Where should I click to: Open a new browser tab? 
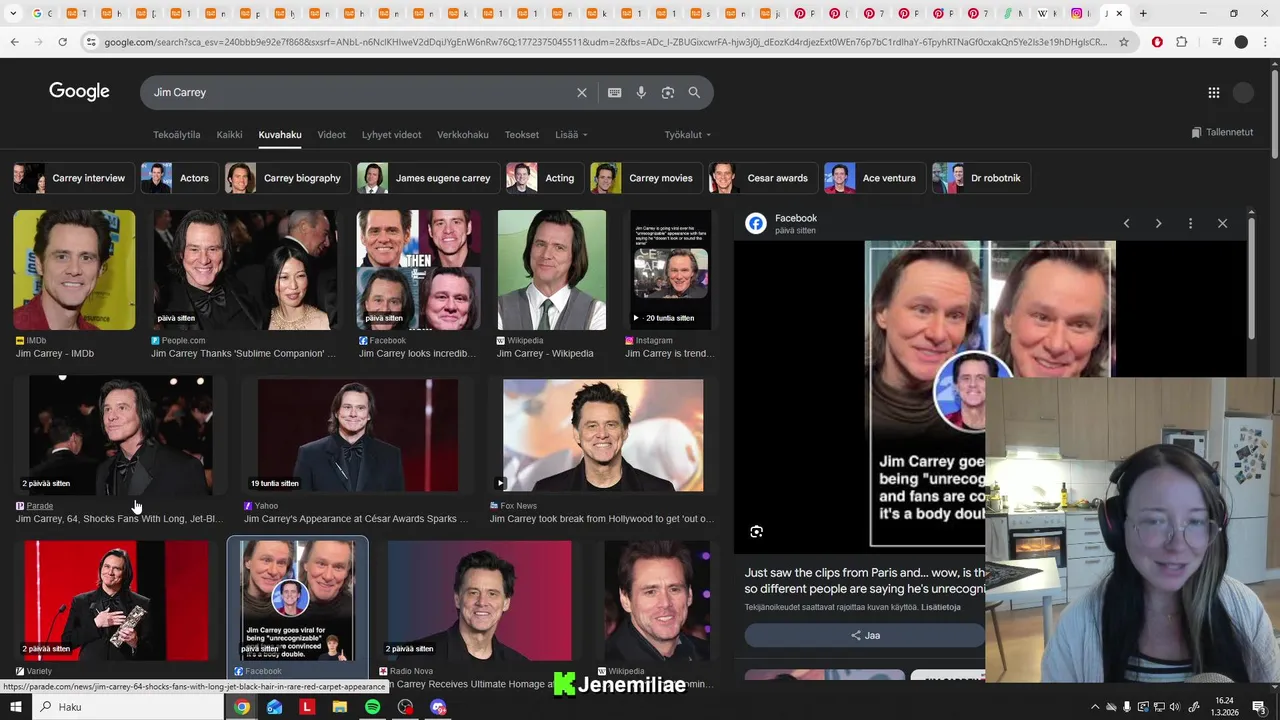pyautogui.click(x=1143, y=14)
